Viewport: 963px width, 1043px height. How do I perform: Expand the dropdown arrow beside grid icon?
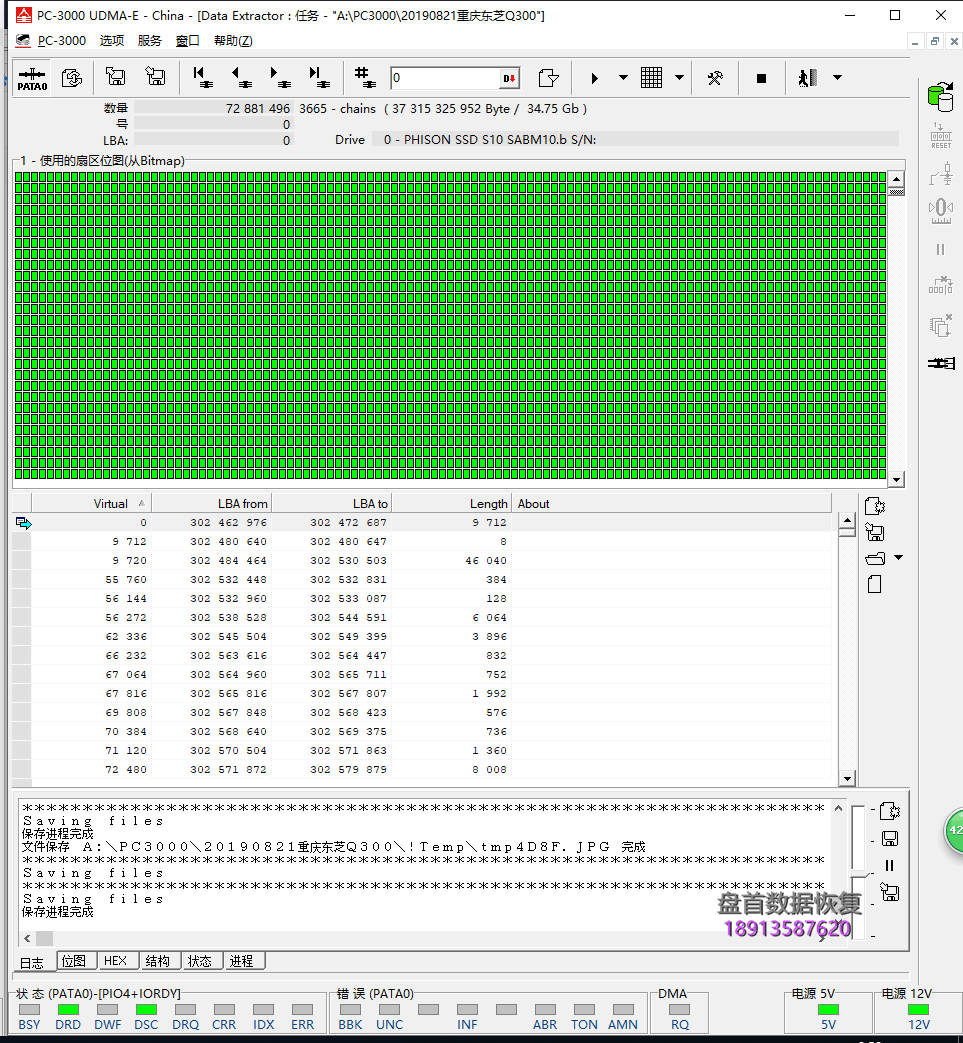[680, 78]
